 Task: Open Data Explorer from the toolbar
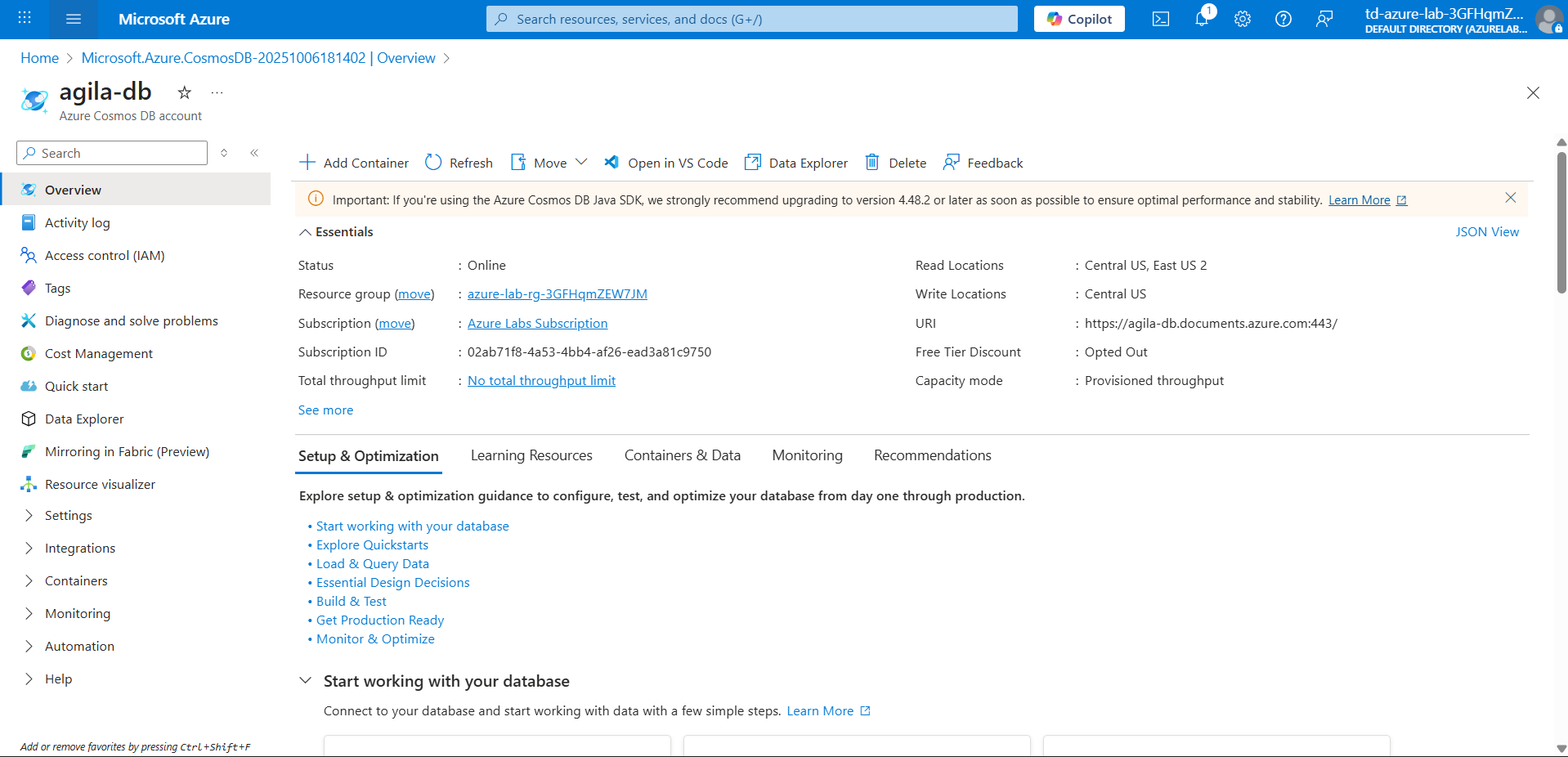796,163
